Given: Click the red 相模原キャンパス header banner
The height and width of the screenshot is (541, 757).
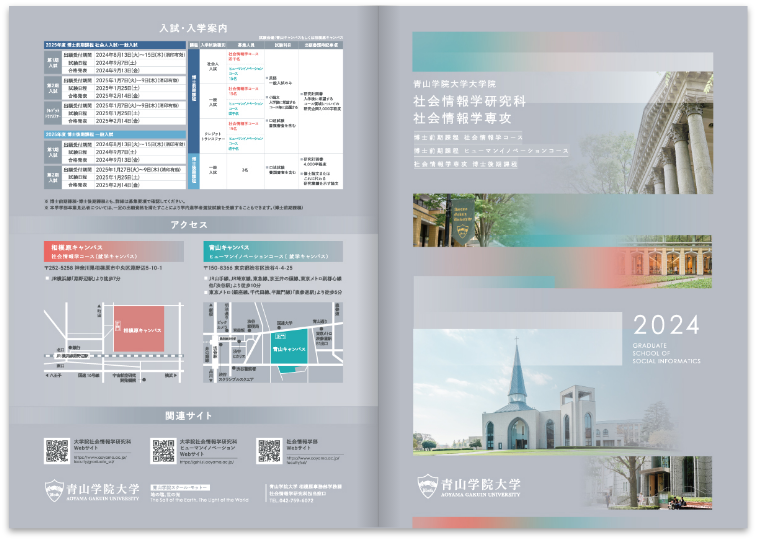Looking at the screenshot, I should pos(114,251).
